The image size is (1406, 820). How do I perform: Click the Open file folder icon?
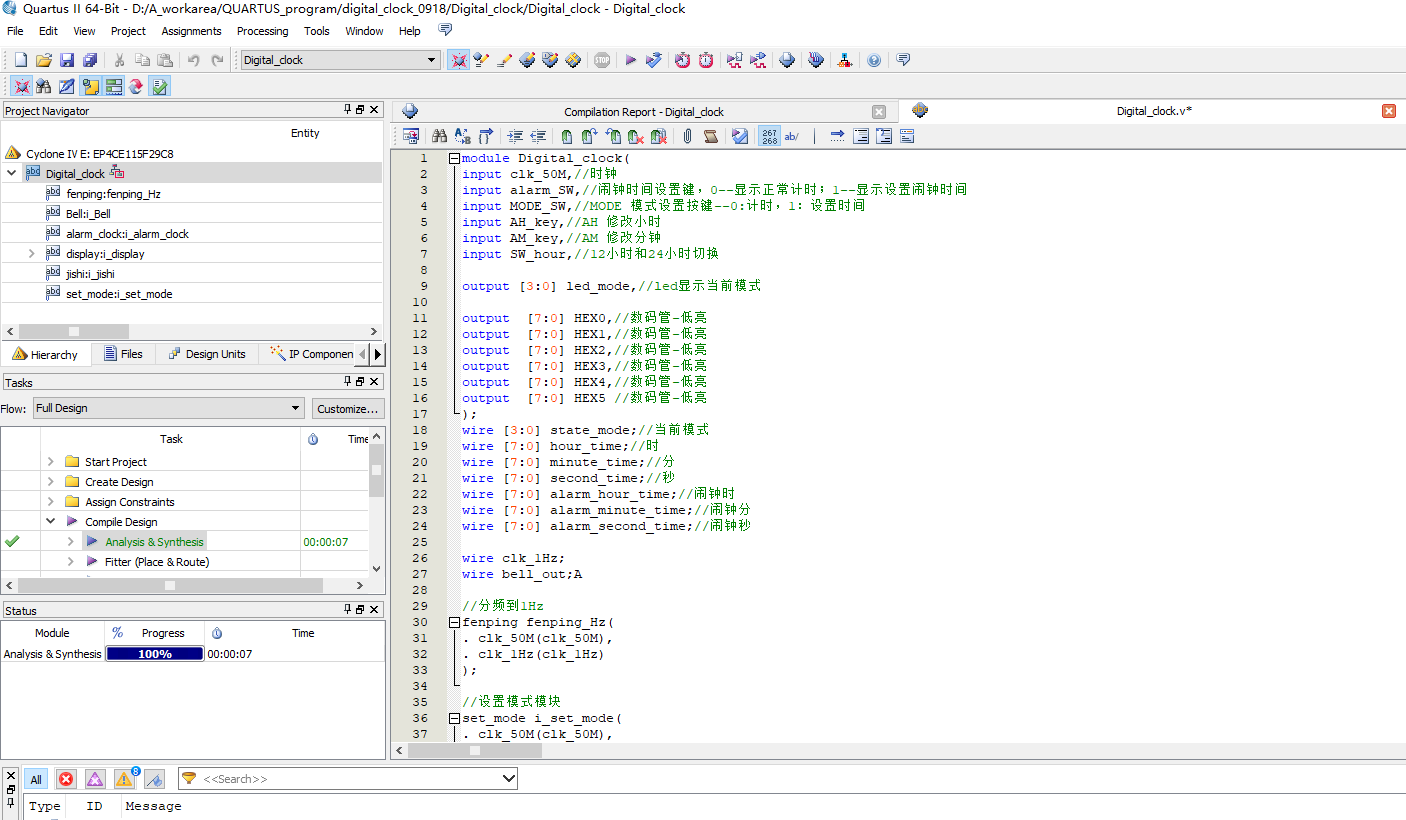point(44,60)
